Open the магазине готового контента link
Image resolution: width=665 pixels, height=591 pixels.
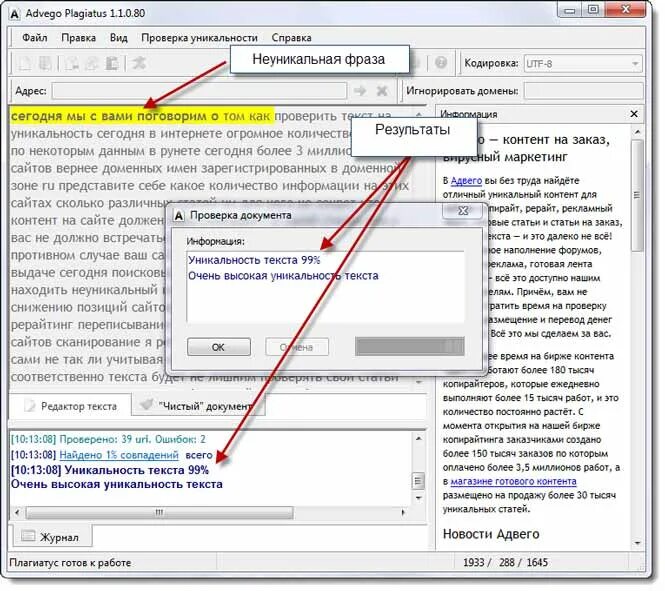(513, 482)
